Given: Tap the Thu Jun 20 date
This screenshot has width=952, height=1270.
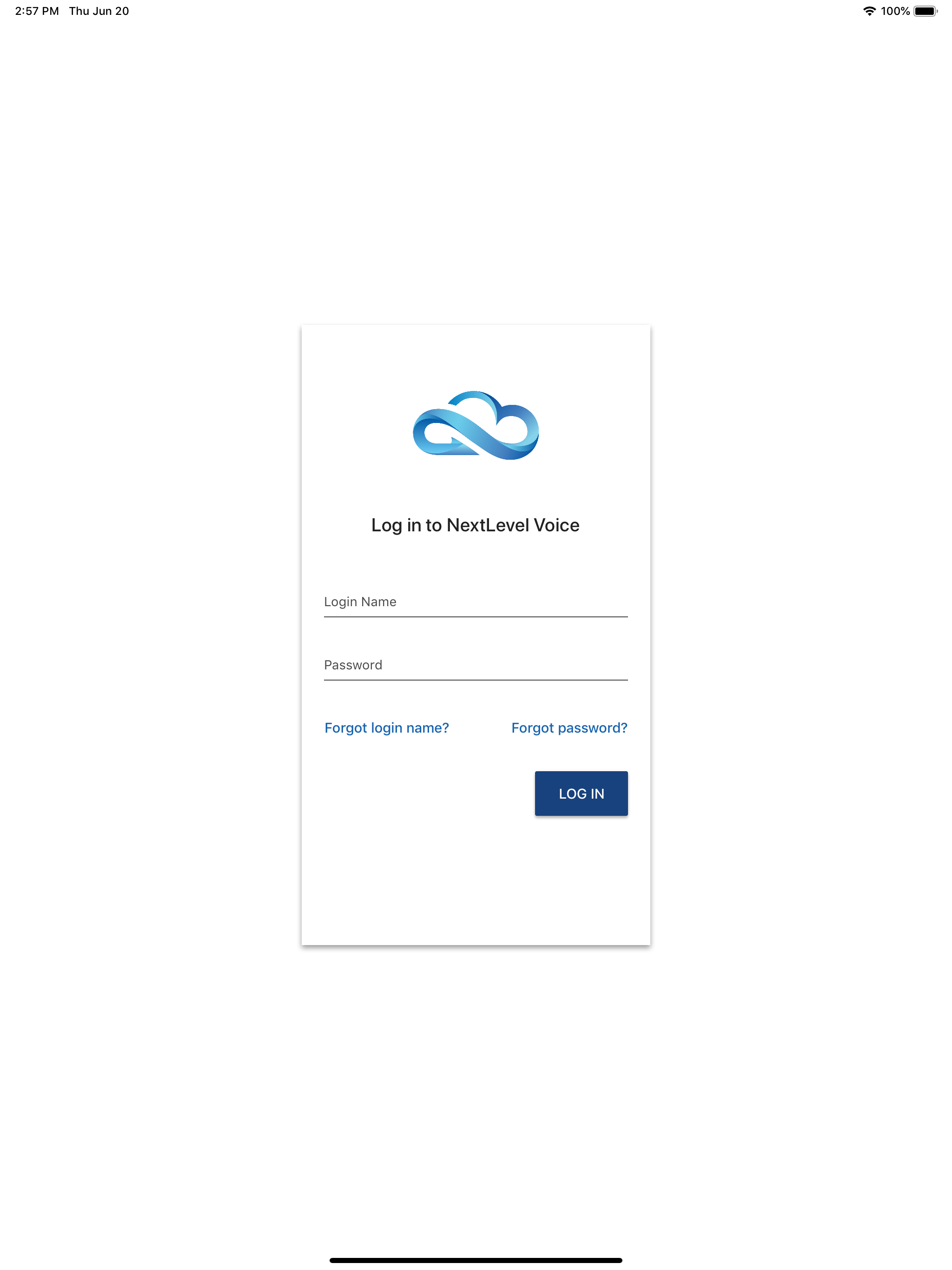Looking at the screenshot, I should pyautogui.click(x=99, y=11).
